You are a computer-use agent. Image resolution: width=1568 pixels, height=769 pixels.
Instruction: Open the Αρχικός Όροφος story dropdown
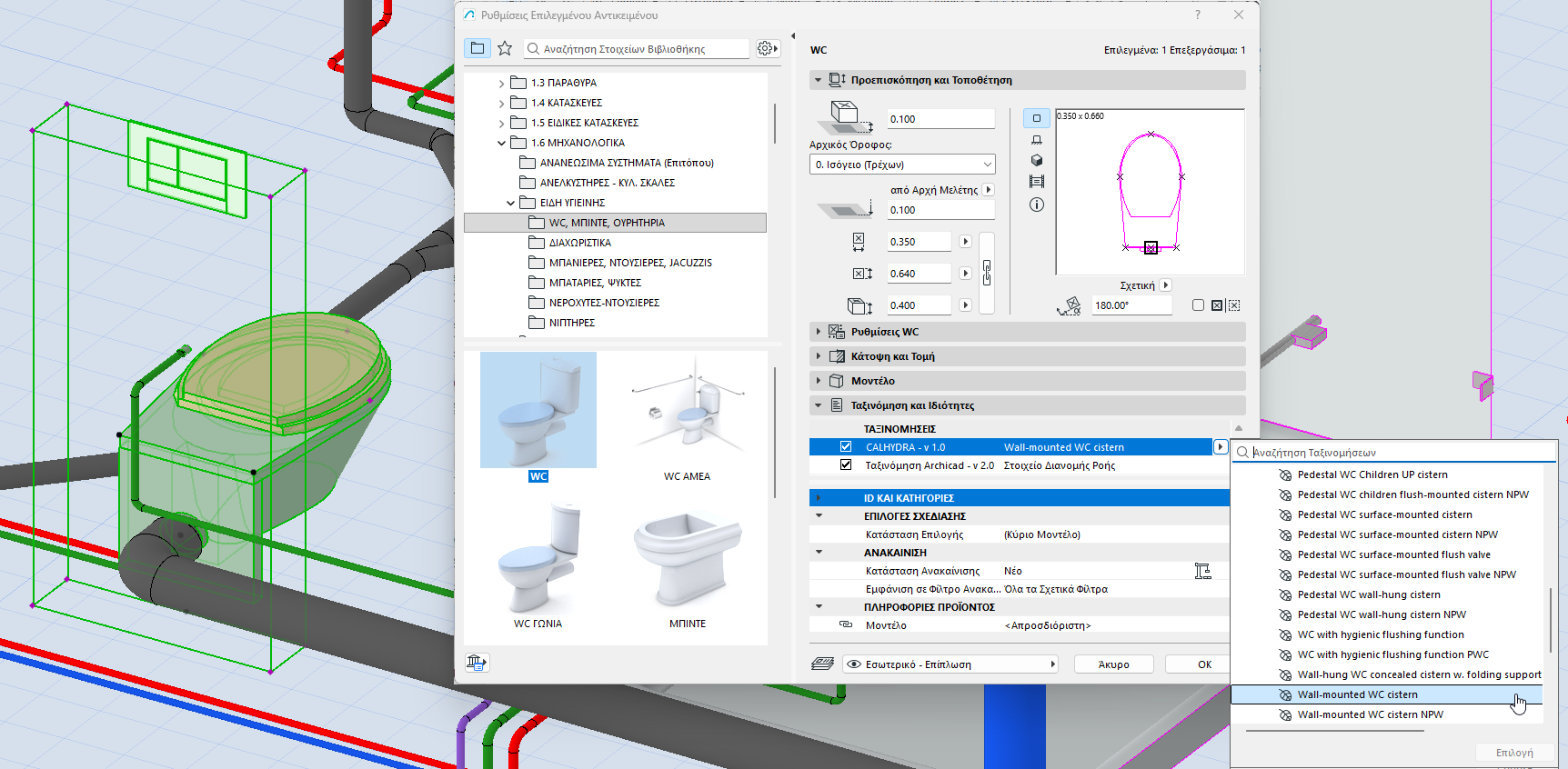point(902,165)
